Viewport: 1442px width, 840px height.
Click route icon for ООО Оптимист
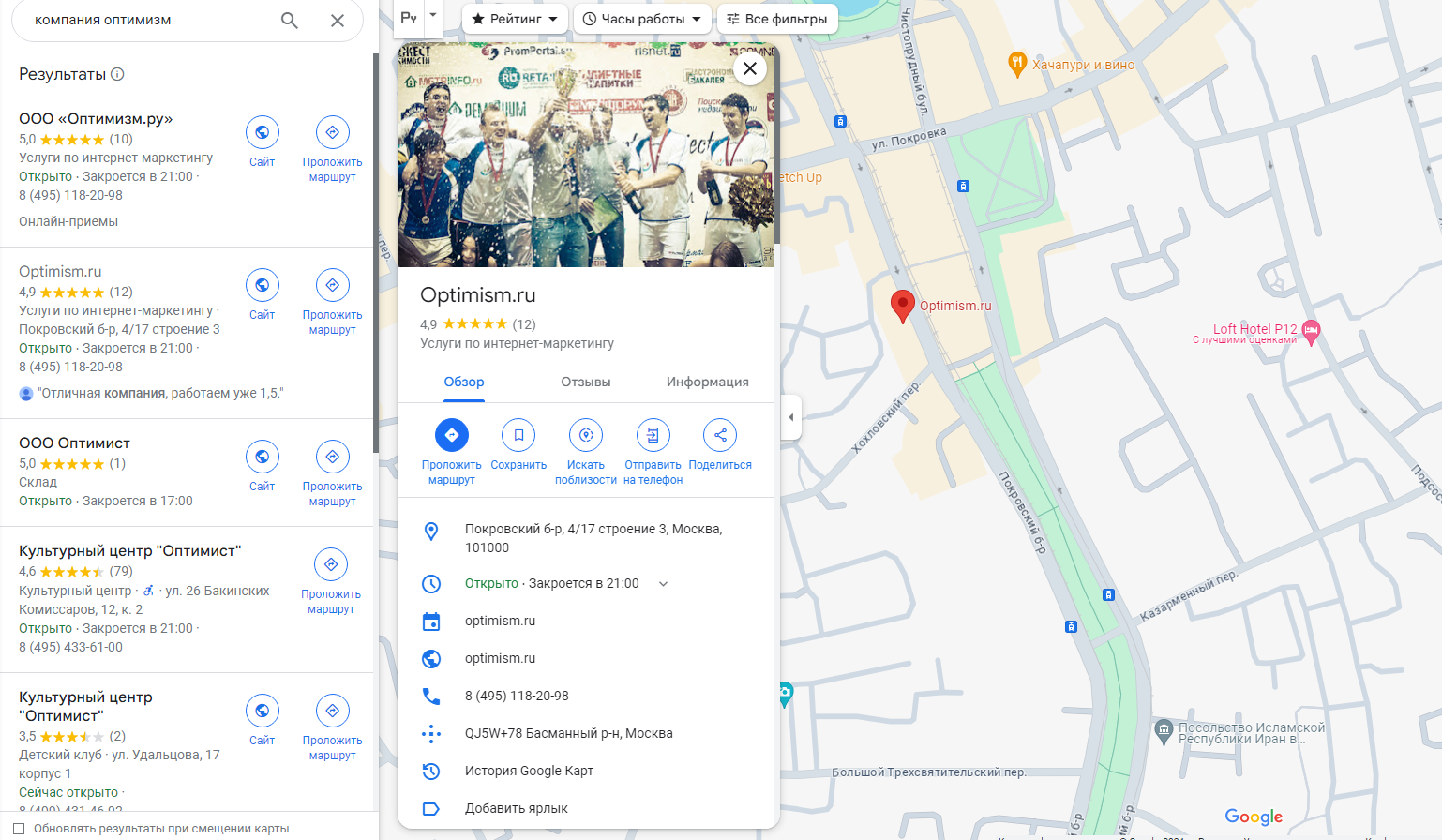coord(332,457)
